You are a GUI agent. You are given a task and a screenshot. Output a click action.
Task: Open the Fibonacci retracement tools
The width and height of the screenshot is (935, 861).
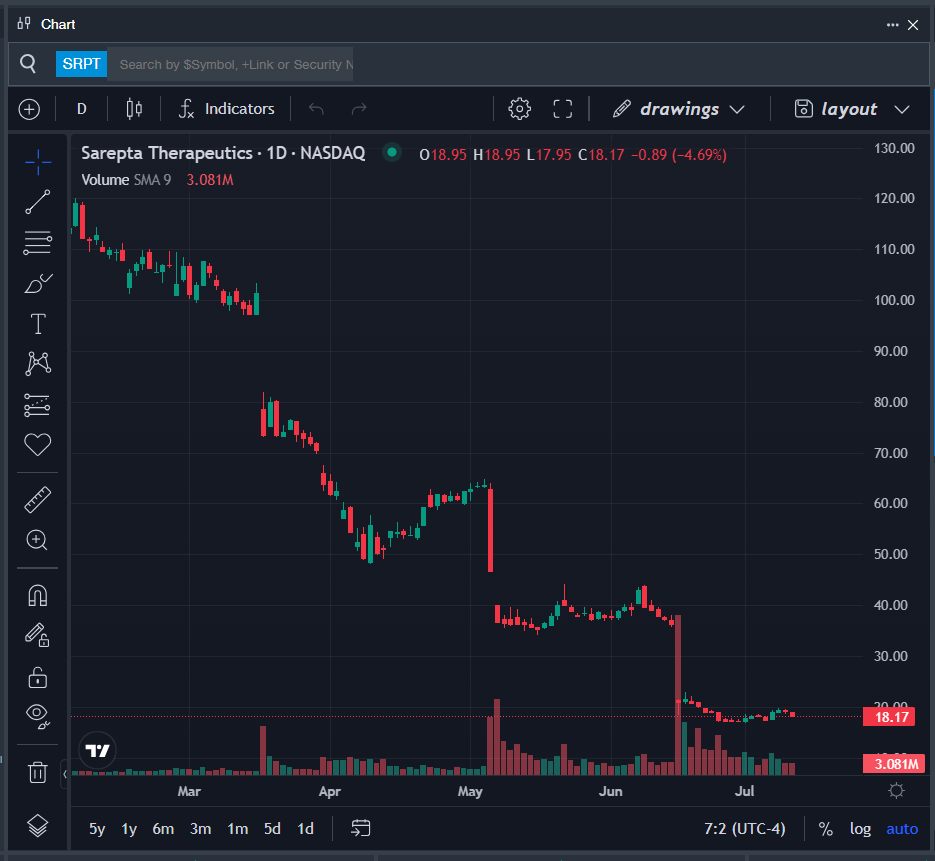tap(38, 243)
